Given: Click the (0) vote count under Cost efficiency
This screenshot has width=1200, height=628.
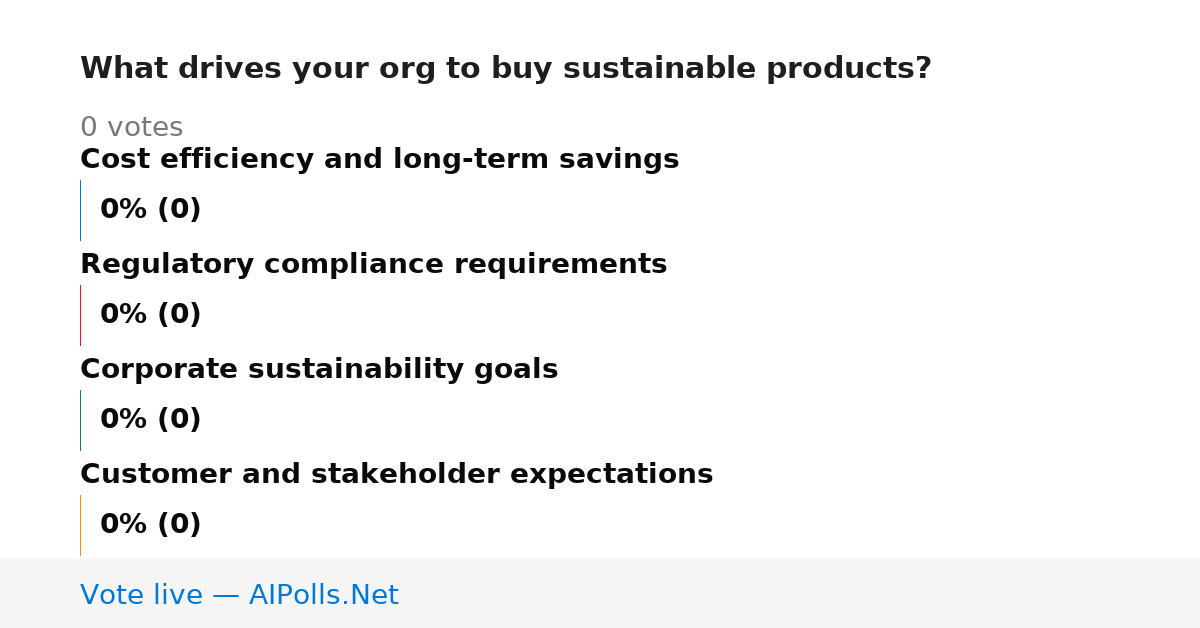Looking at the screenshot, I should click(x=179, y=210).
